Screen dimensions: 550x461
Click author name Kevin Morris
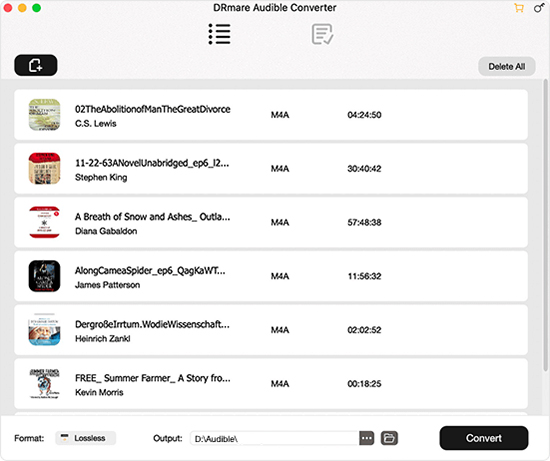(99, 392)
